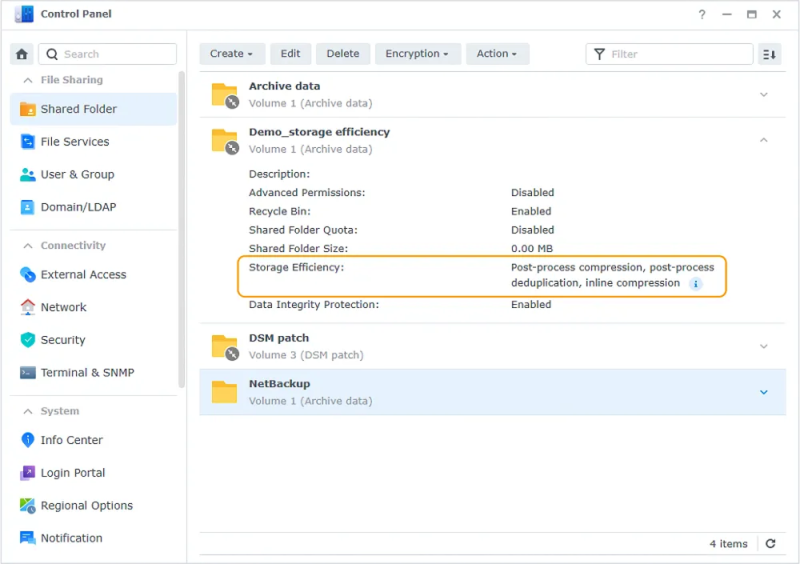This screenshot has width=800, height=564.
Task: Click the Filter input field
Action: click(x=669, y=54)
